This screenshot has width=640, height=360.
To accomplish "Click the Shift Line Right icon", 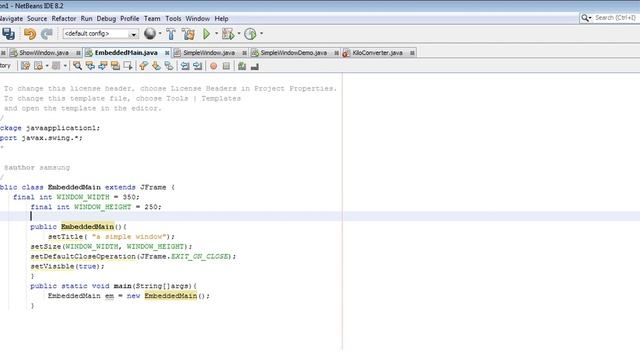I will [198, 66].
